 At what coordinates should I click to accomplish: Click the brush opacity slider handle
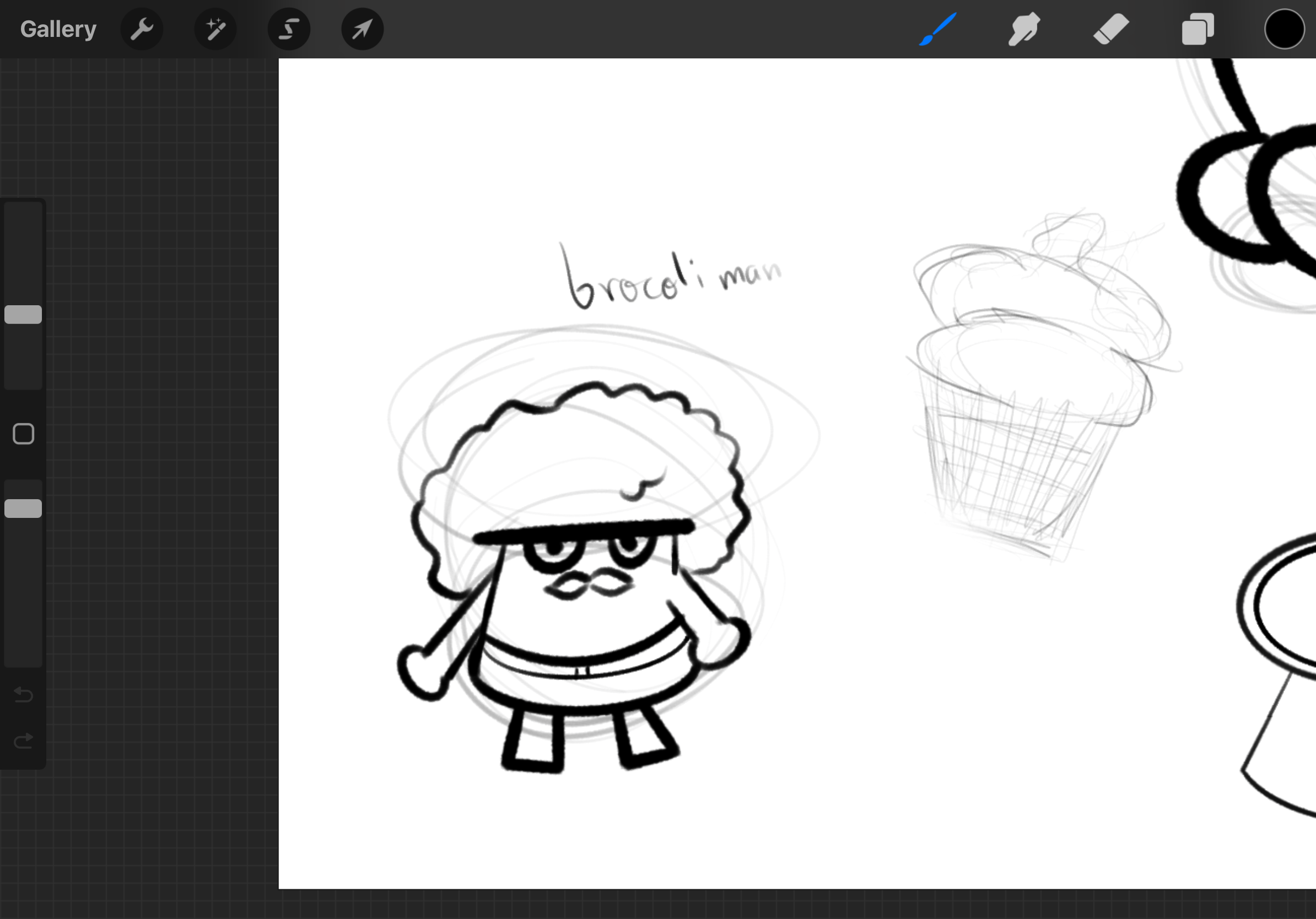tap(23, 508)
